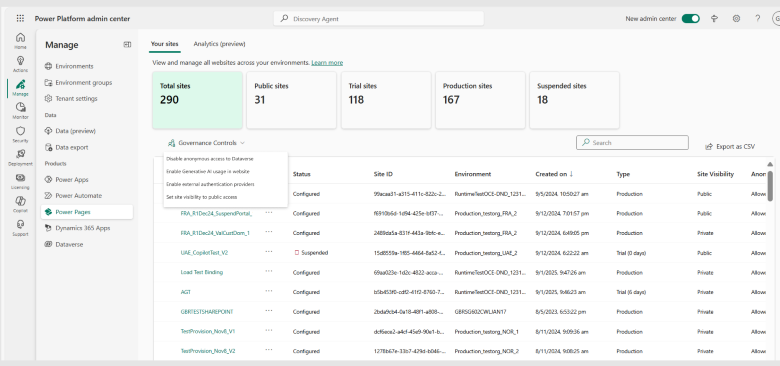Screen dimensions: 780x366
Task: Open more options for FRA_R1Dec24_ValCustDom_1 site
Action: click(269, 232)
